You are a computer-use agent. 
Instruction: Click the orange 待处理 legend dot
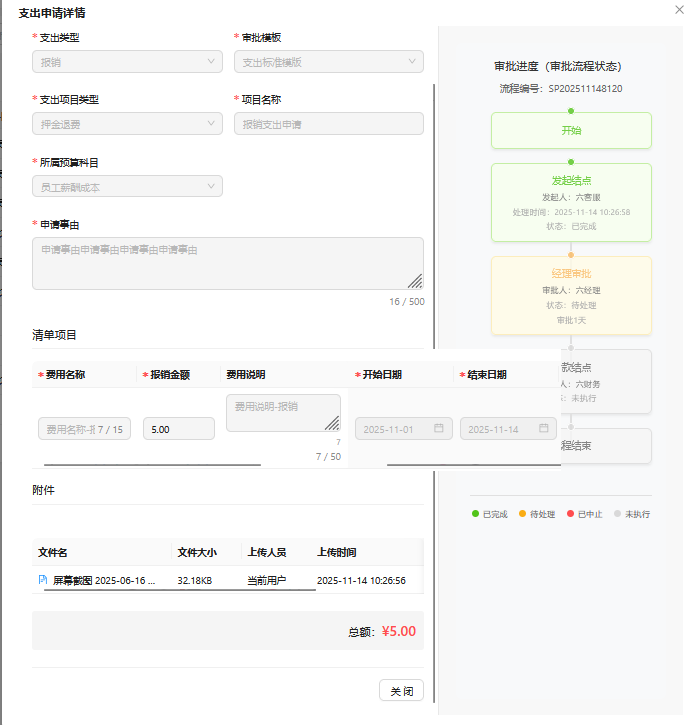(522, 513)
